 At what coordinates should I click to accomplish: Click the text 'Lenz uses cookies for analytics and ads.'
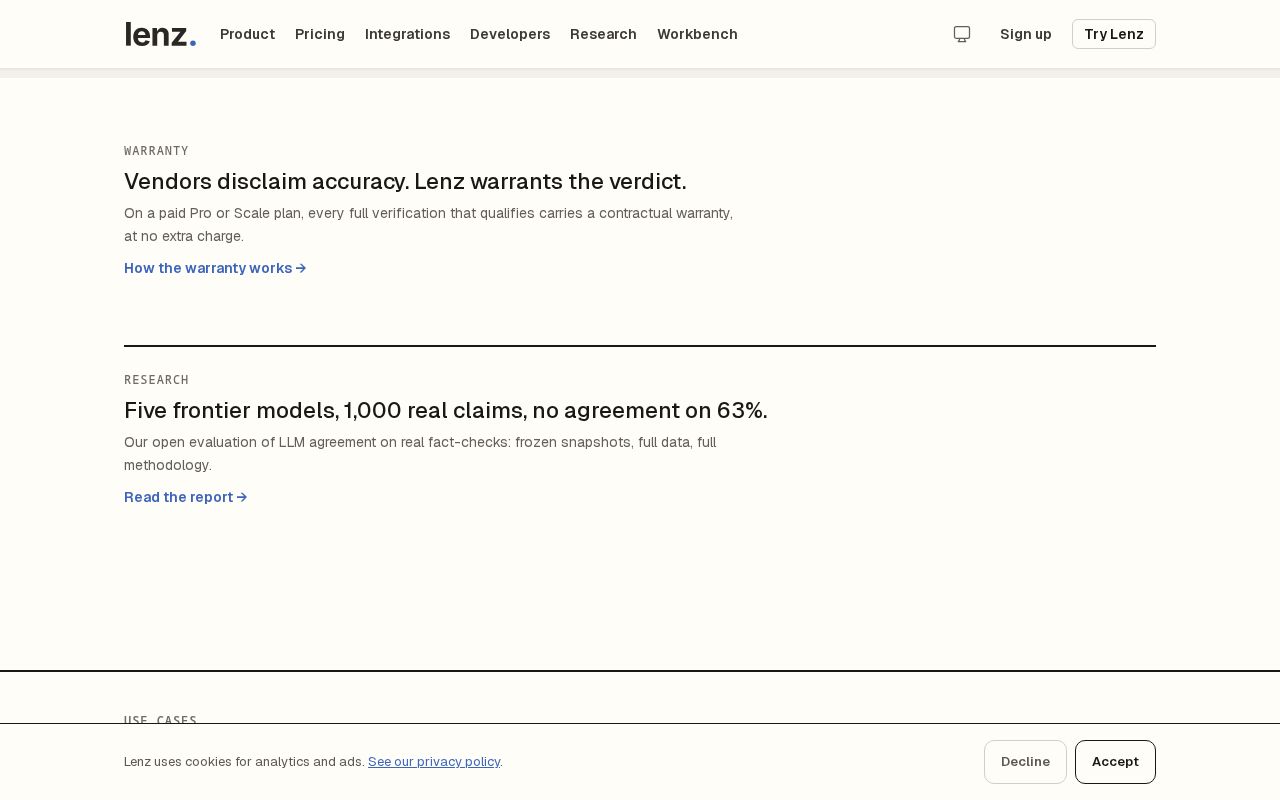point(244,762)
